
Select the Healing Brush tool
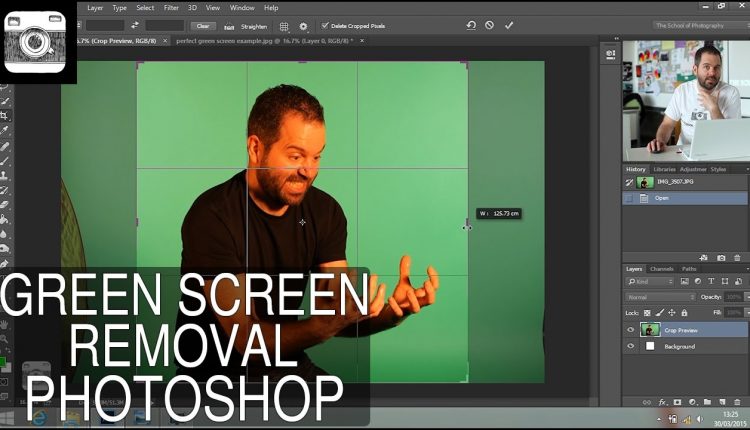4,146
